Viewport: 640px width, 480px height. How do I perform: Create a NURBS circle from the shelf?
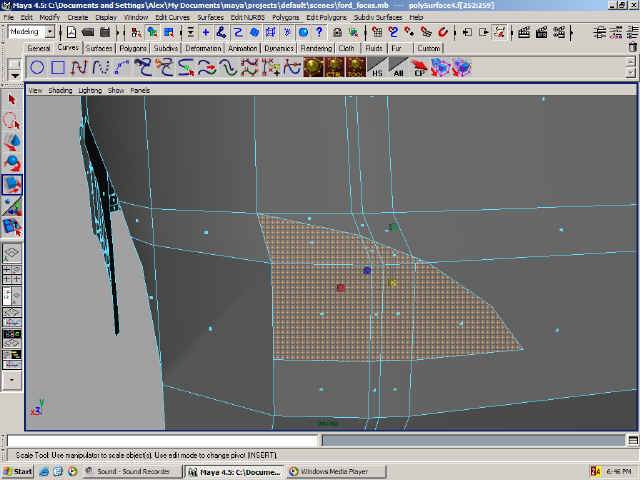(37, 68)
